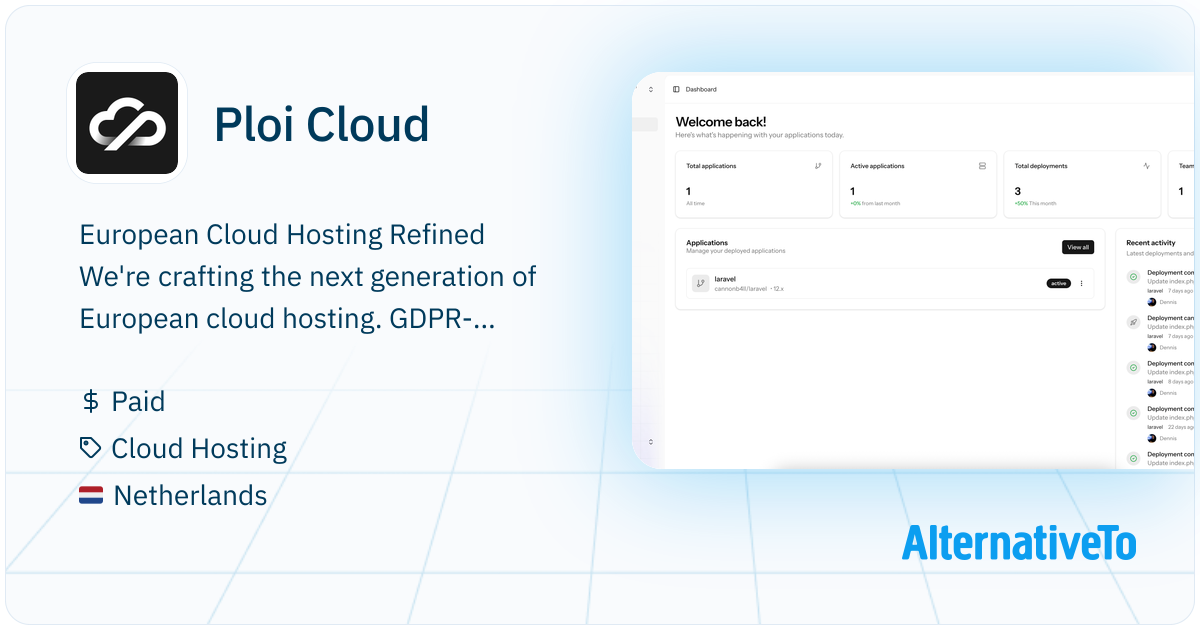Click the tag icon next to Cloud Hosting

(91, 448)
